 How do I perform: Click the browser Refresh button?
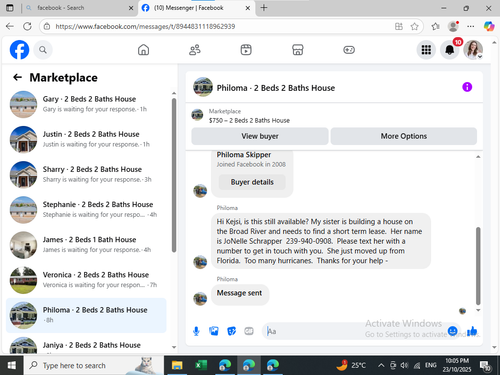point(27,26)
